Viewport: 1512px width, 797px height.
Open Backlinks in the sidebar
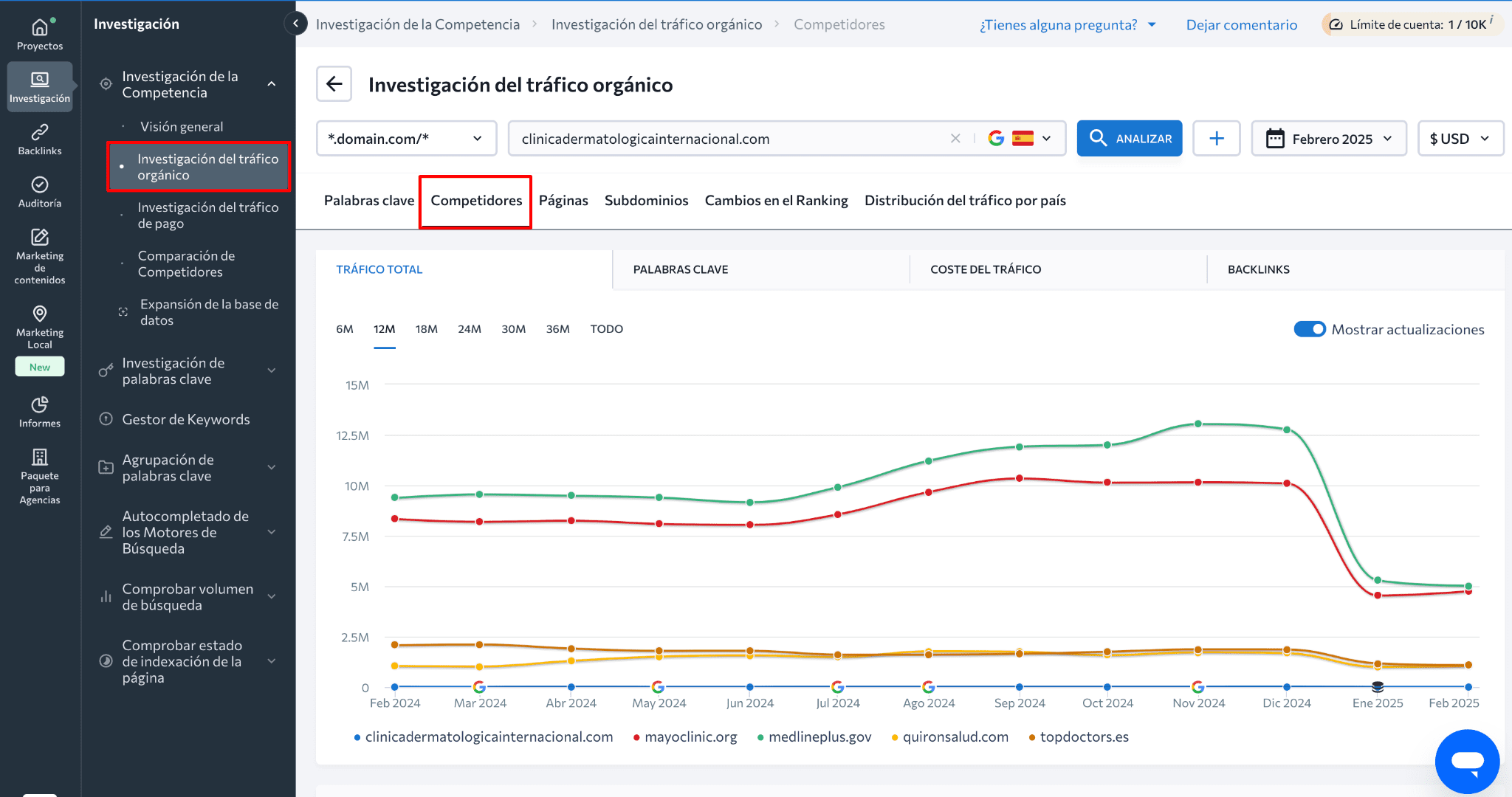(40, 139)
